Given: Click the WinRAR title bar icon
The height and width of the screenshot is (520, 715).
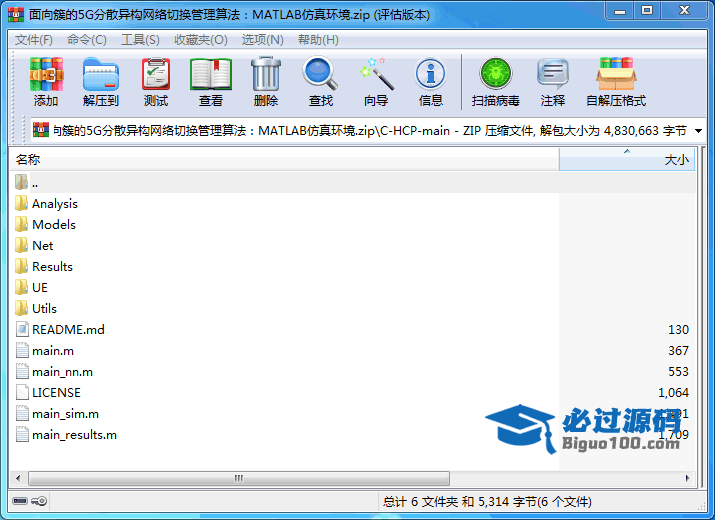Looking at the screenshot, I should pyautogui.click(x=16, y=15).
